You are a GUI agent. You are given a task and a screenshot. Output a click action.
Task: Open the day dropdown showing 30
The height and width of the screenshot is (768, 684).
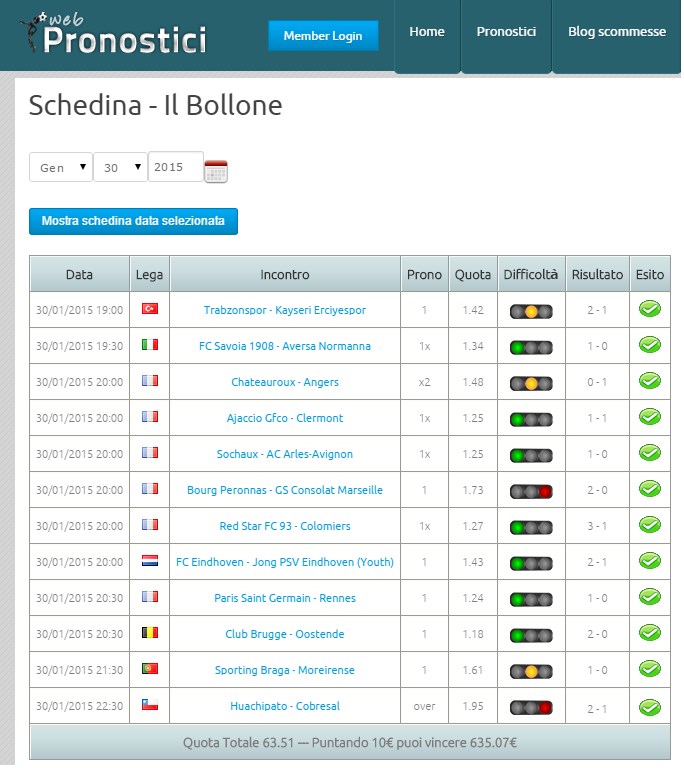[121, 168]
